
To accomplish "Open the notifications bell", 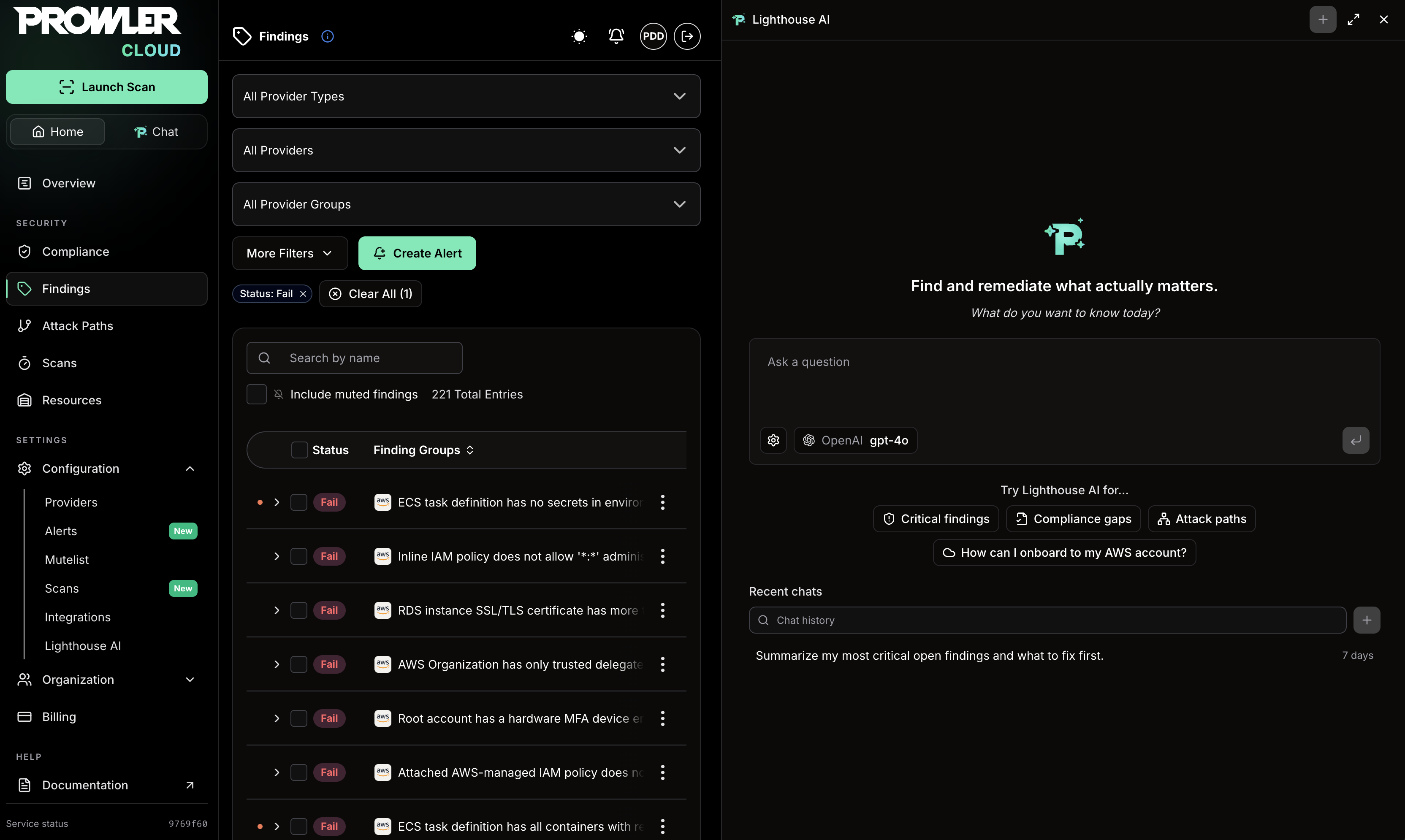I will (616, 36).
